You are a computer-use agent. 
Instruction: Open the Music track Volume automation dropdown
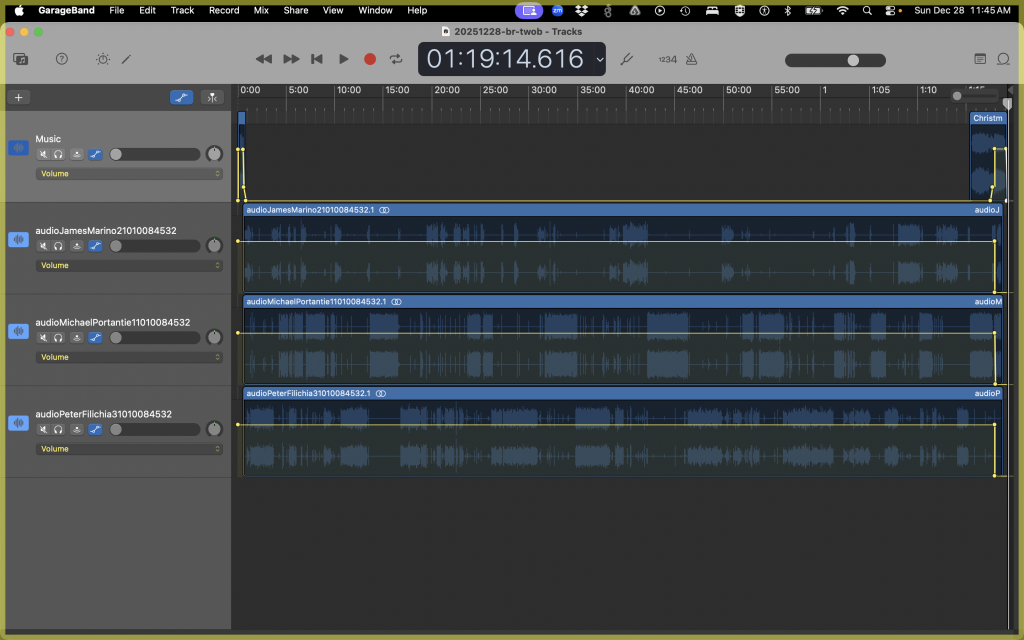[129, 174]
